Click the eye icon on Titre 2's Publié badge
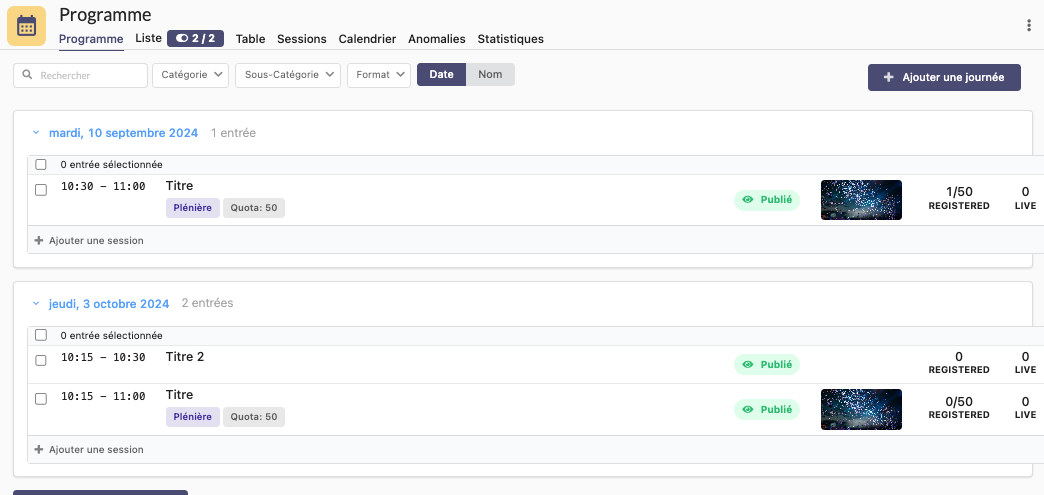Screen dimensions: 1044x495 748,365
